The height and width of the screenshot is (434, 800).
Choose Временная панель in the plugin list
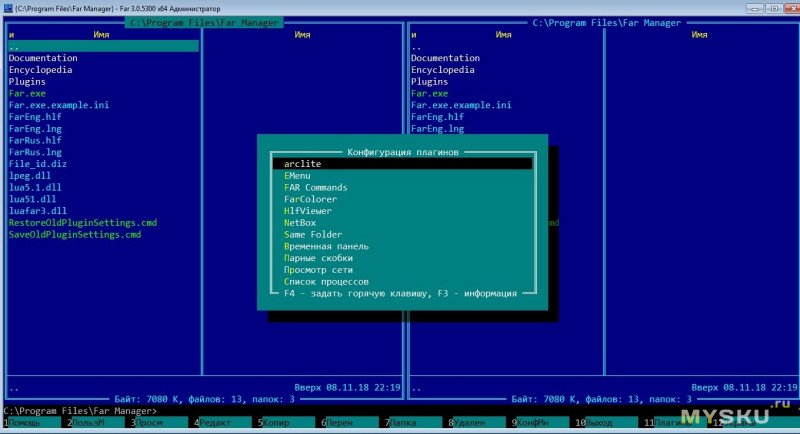pos(326,246)
